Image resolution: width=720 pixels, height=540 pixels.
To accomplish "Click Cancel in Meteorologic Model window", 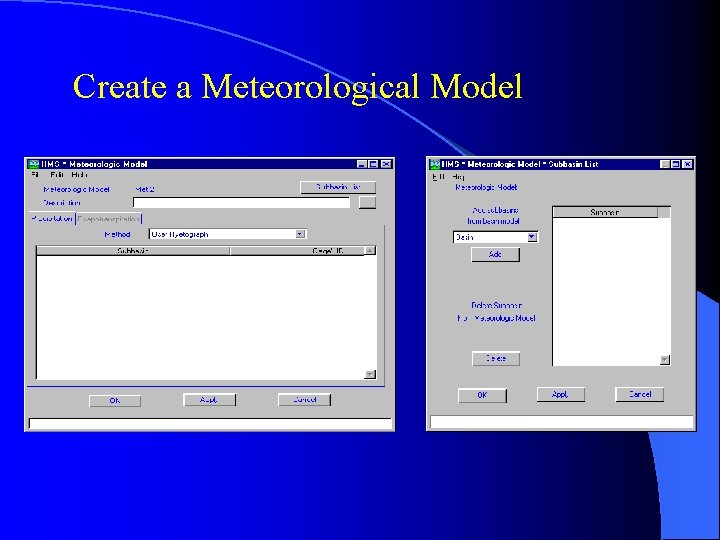I will (x=304, y=399).
